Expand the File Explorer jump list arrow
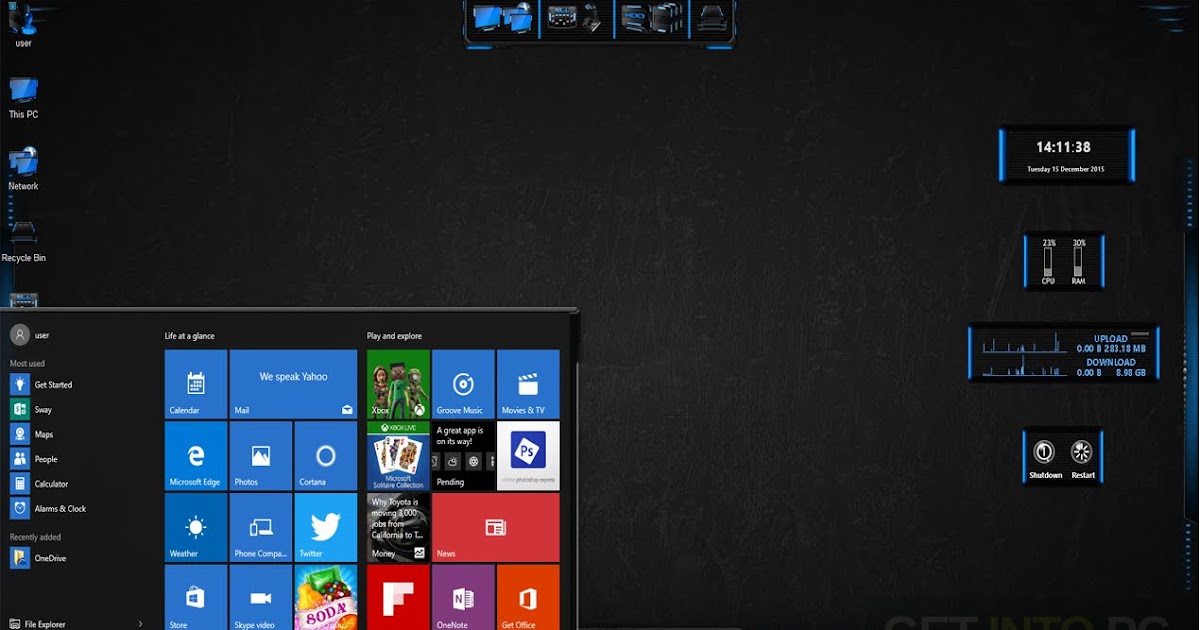This screenshot has width=1200, height=630. [x=140, y=624]
